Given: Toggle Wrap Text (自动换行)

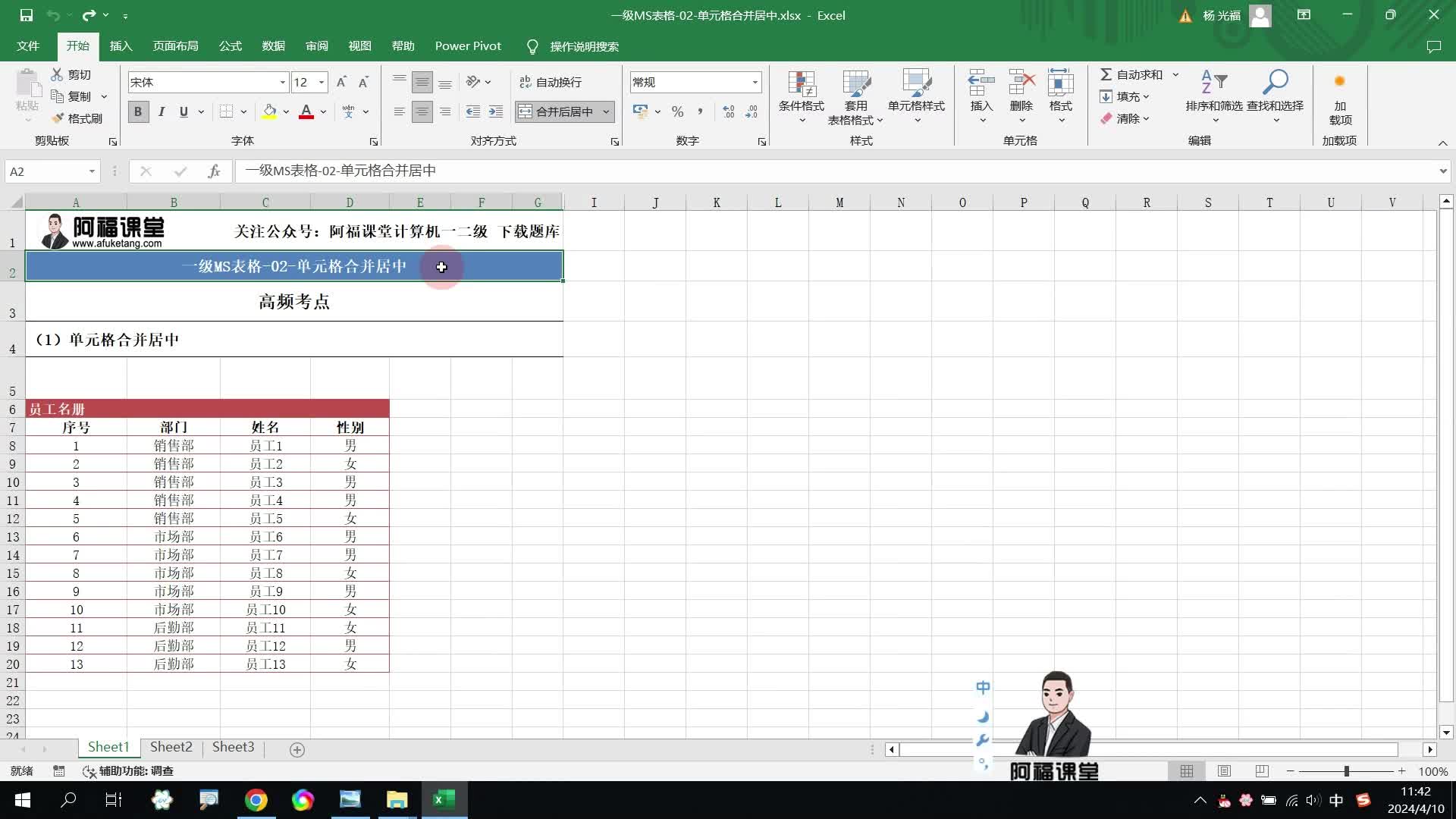Looking at the screenshot, I should (x=551, y=82).
